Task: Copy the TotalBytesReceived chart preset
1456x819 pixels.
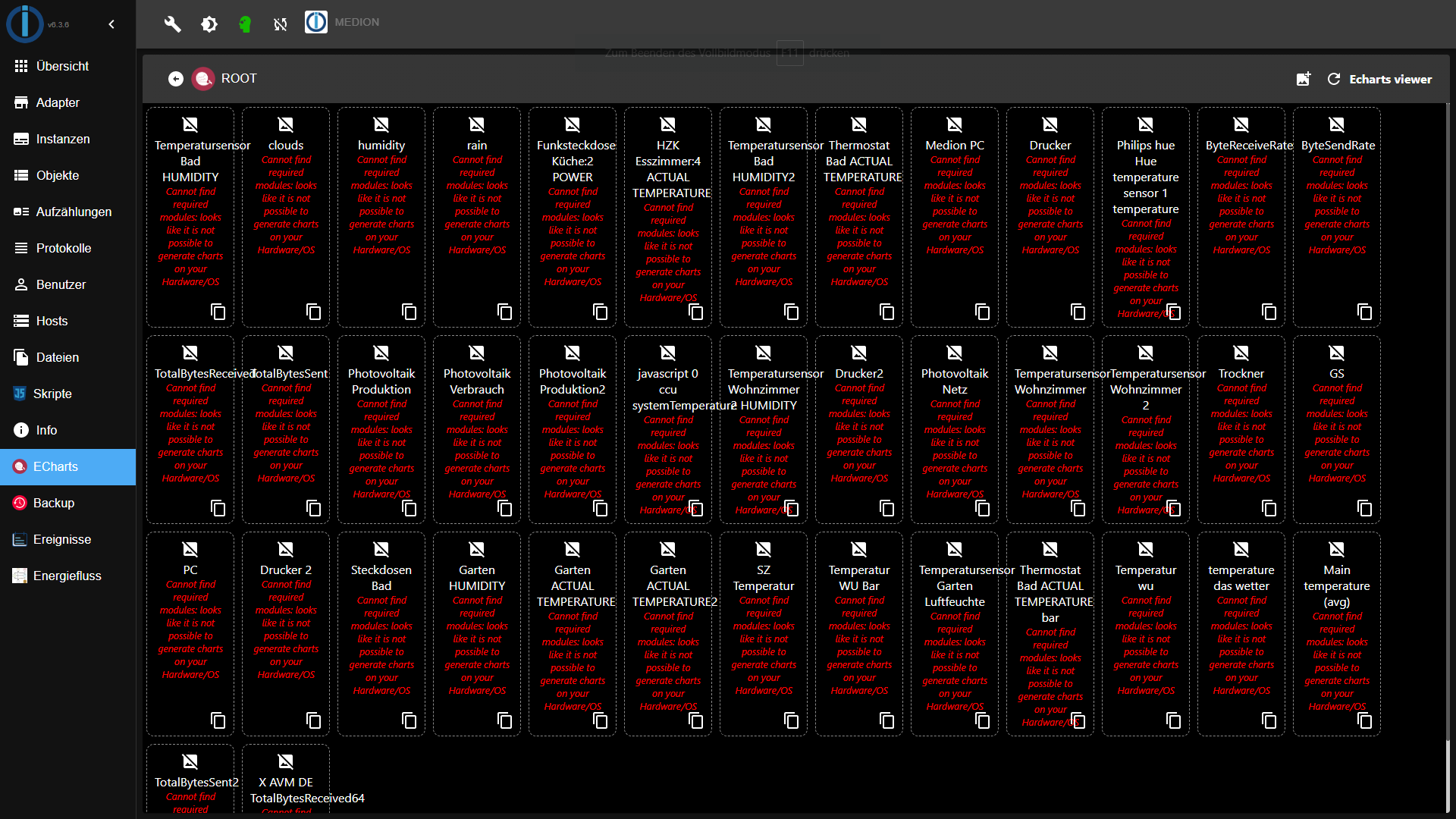Action: 218,508
